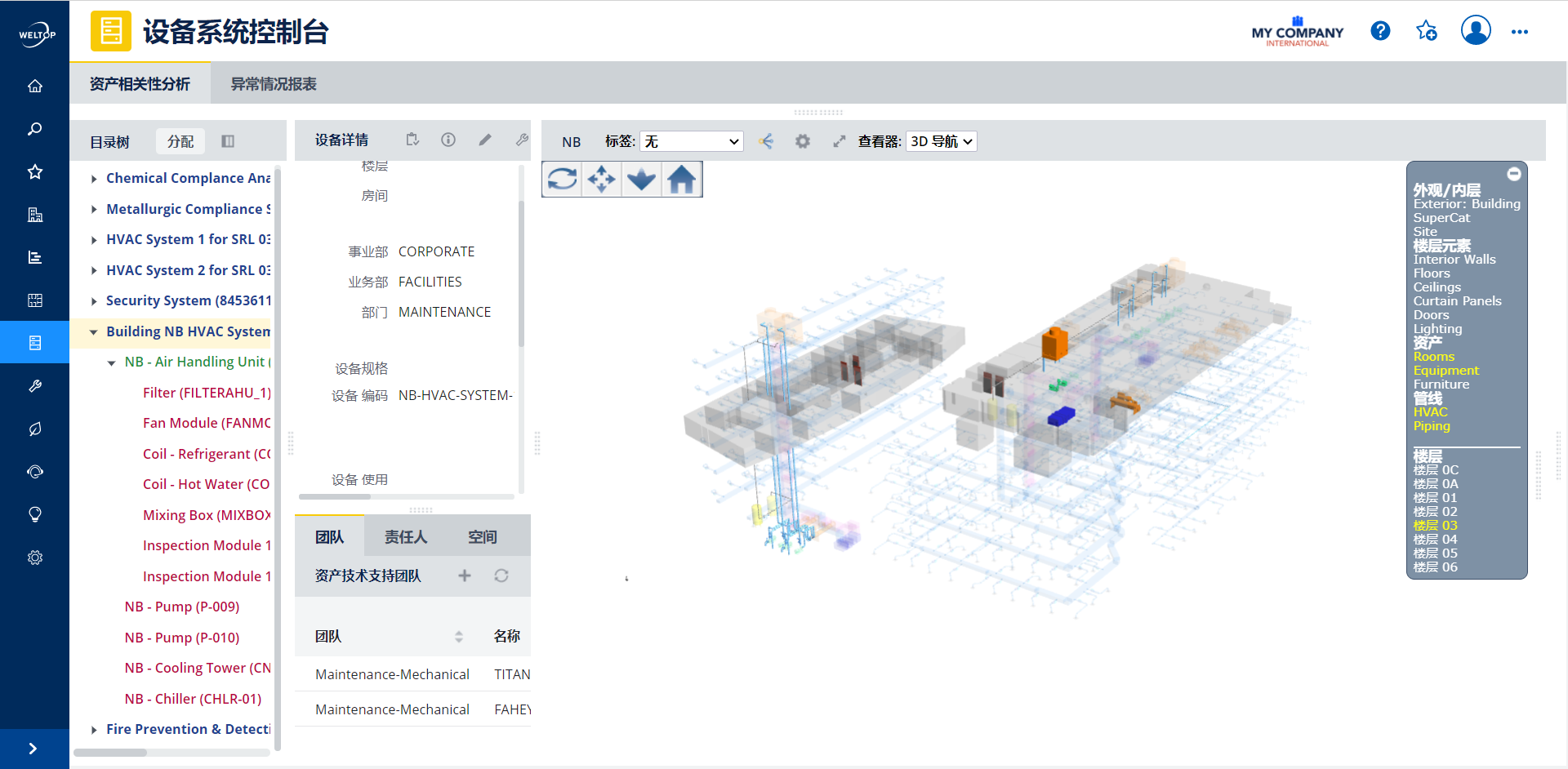
Task: Open the 3D 导航 viewer dropdown
Action: [941, 141]
